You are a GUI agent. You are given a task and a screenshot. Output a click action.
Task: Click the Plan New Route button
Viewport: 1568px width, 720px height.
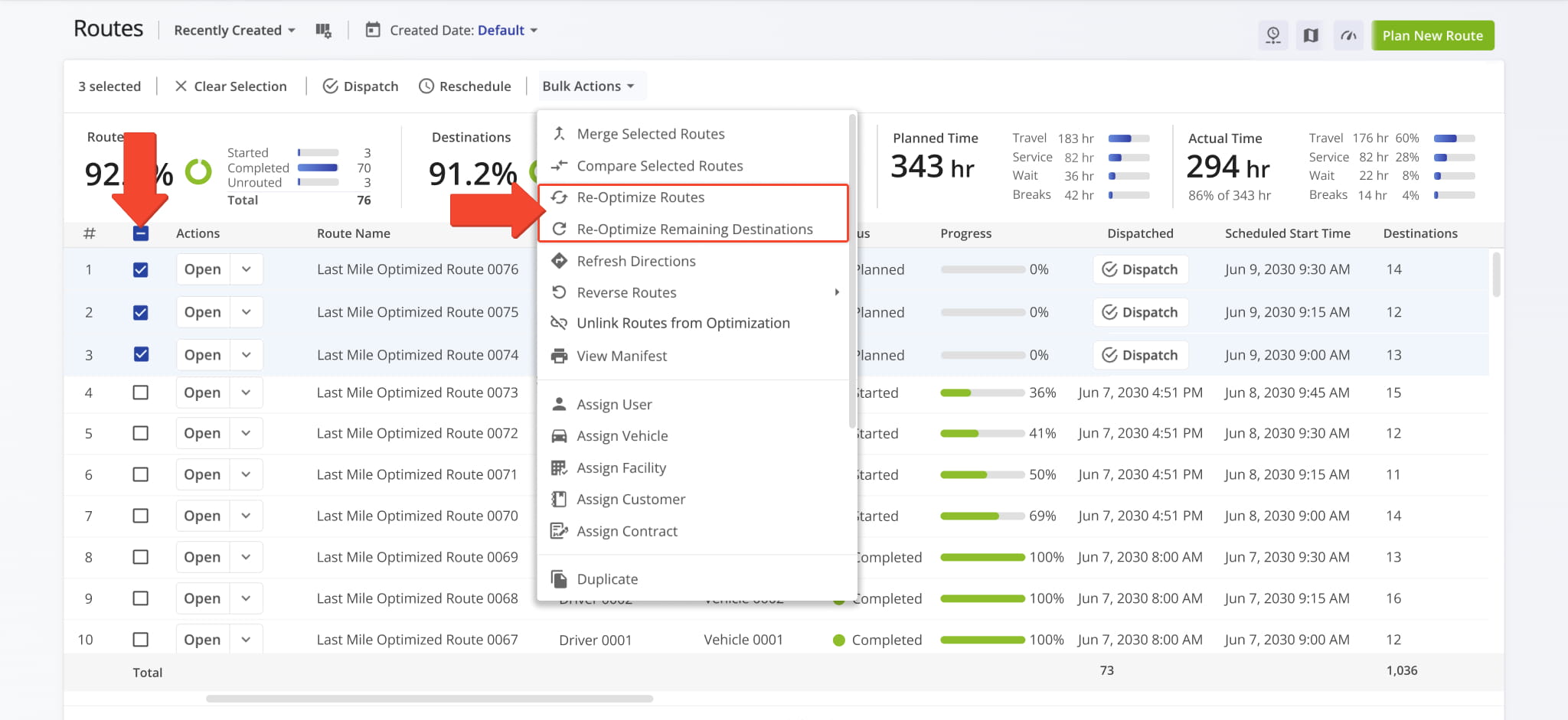1432,35
